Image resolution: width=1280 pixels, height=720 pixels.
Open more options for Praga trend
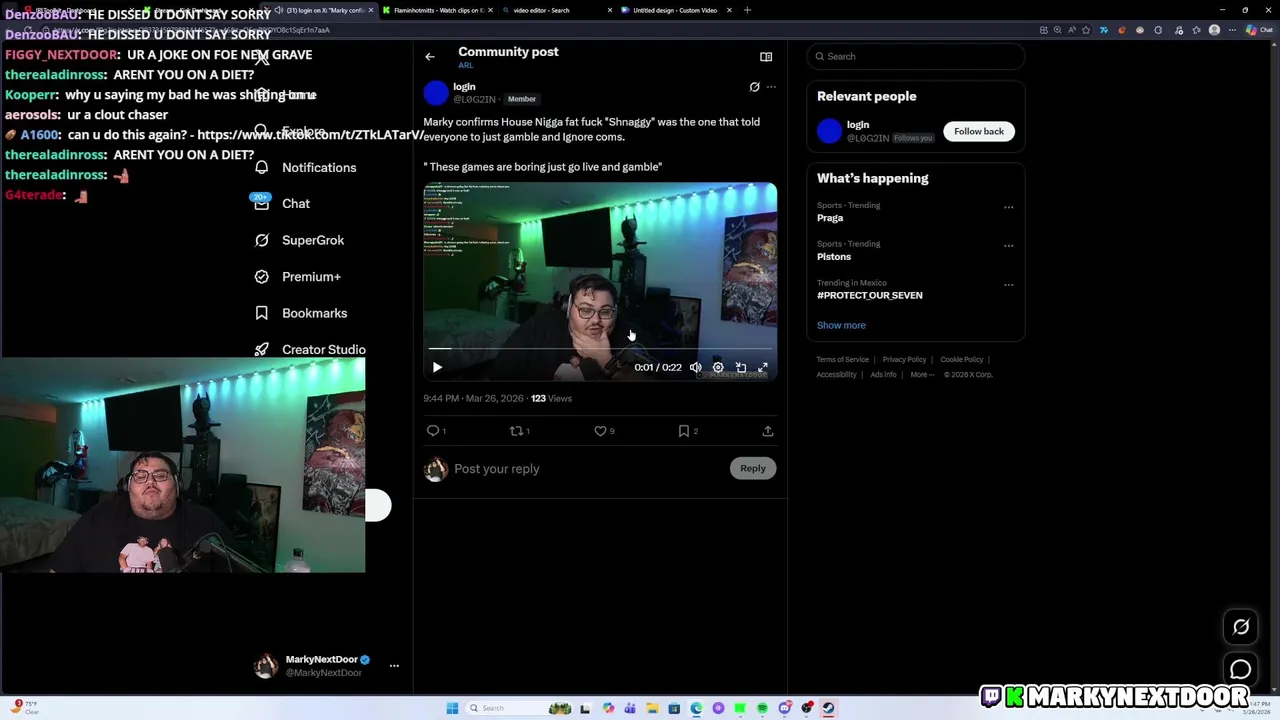pyautogui.click(x=1008, y=207)
